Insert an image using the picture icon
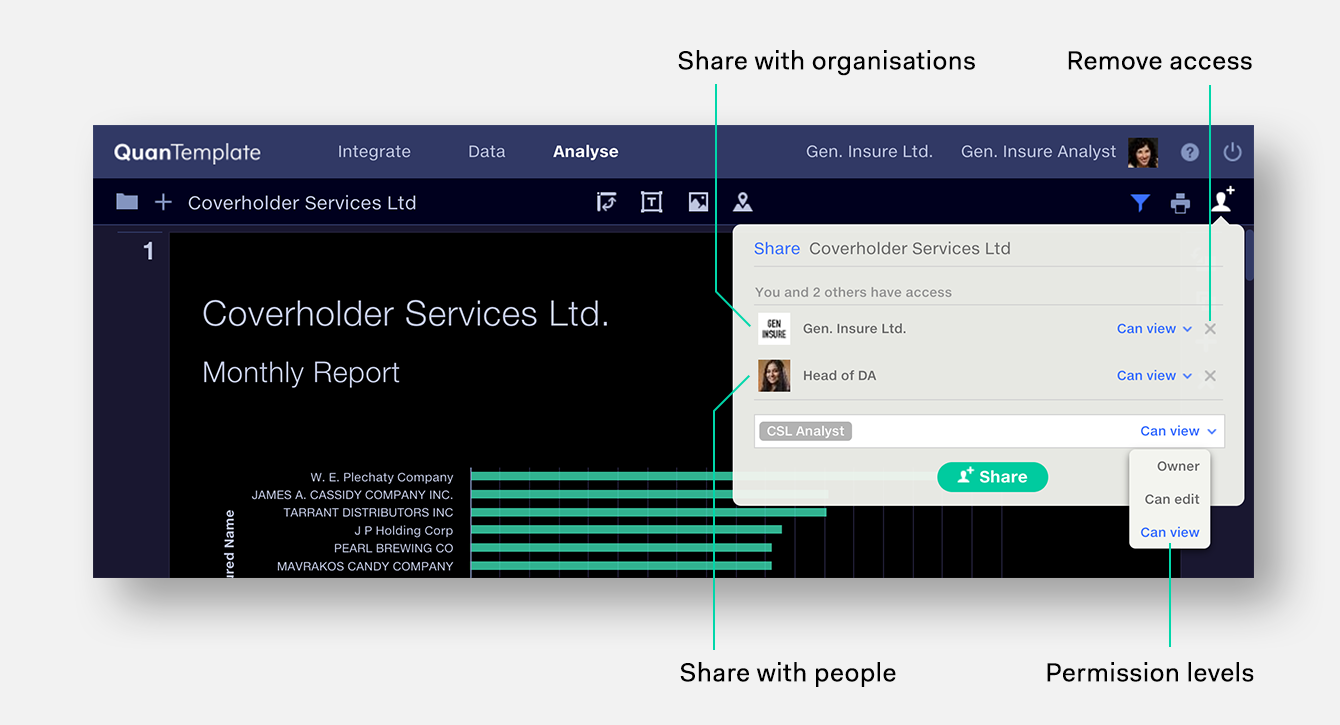1340x725 pixels. (x=698, y=202)
